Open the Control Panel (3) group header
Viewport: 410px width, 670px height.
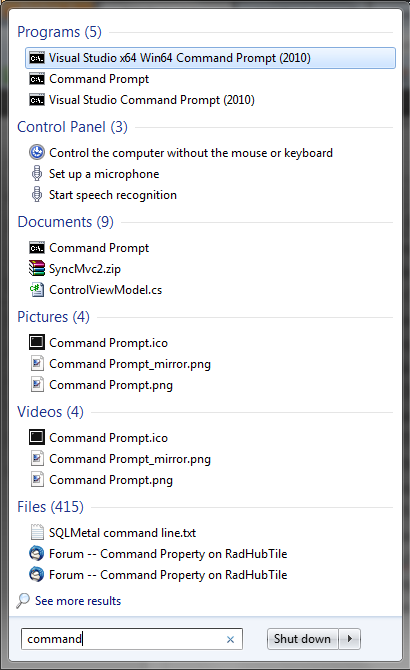pos(72,127)
